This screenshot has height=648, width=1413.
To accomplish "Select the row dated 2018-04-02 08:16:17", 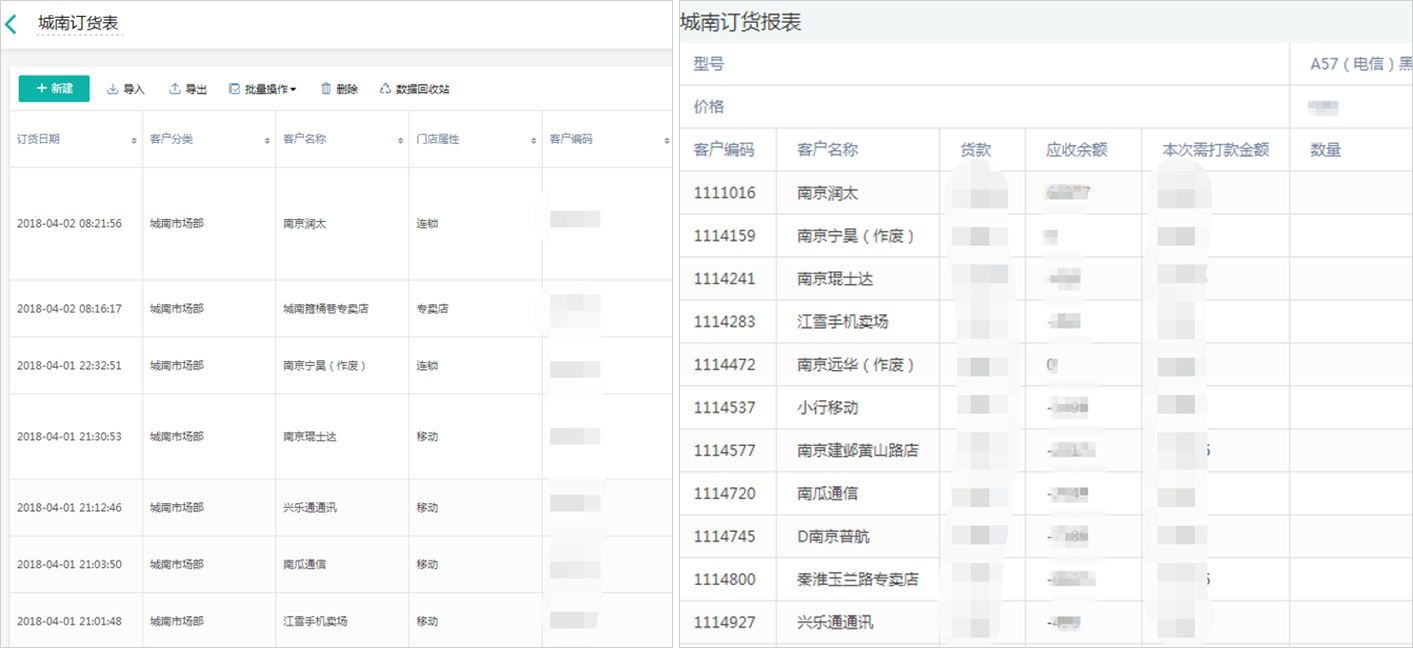I will (x=340, y=309).
